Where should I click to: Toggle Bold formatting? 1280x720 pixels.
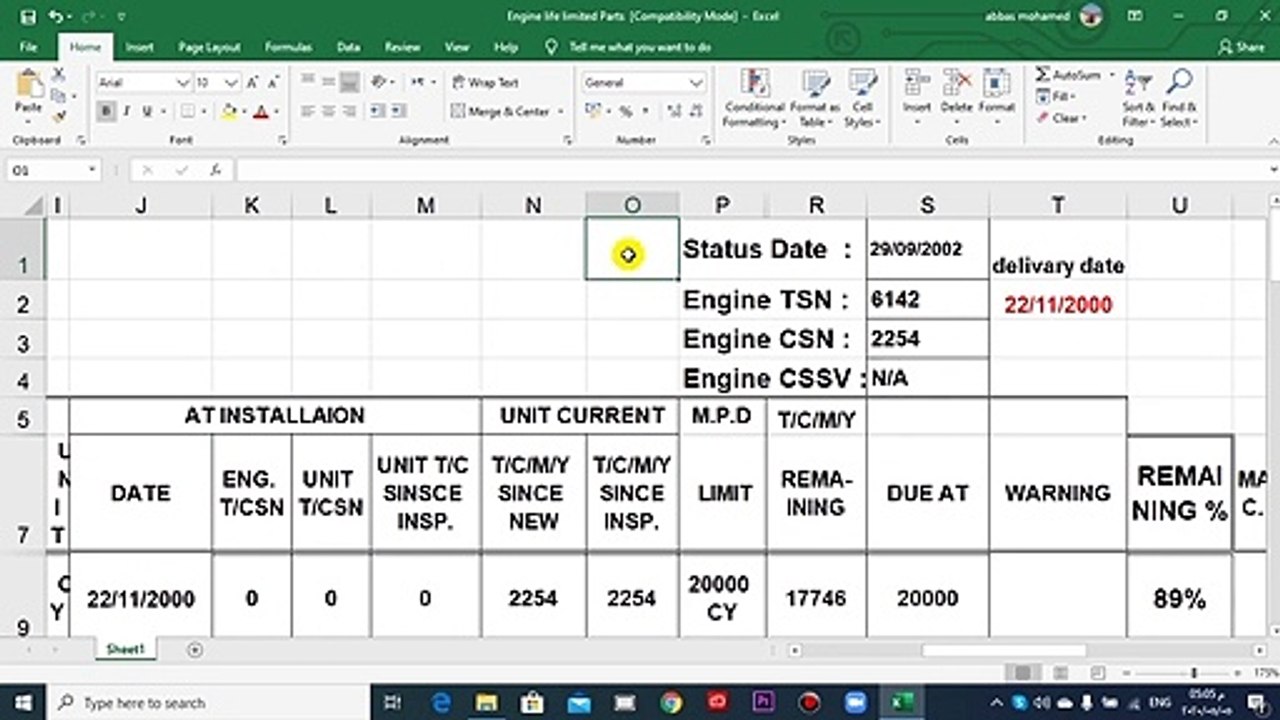[x=106, y=112]
